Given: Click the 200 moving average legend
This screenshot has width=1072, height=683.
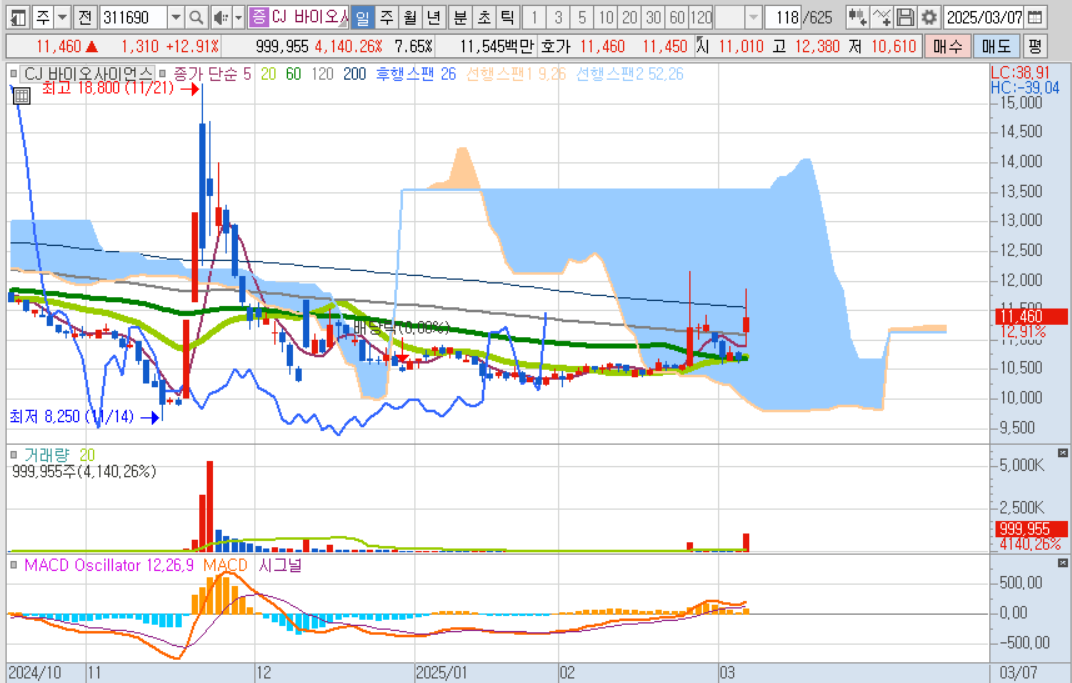Looking at the screenshot, I should pos(354,74).
